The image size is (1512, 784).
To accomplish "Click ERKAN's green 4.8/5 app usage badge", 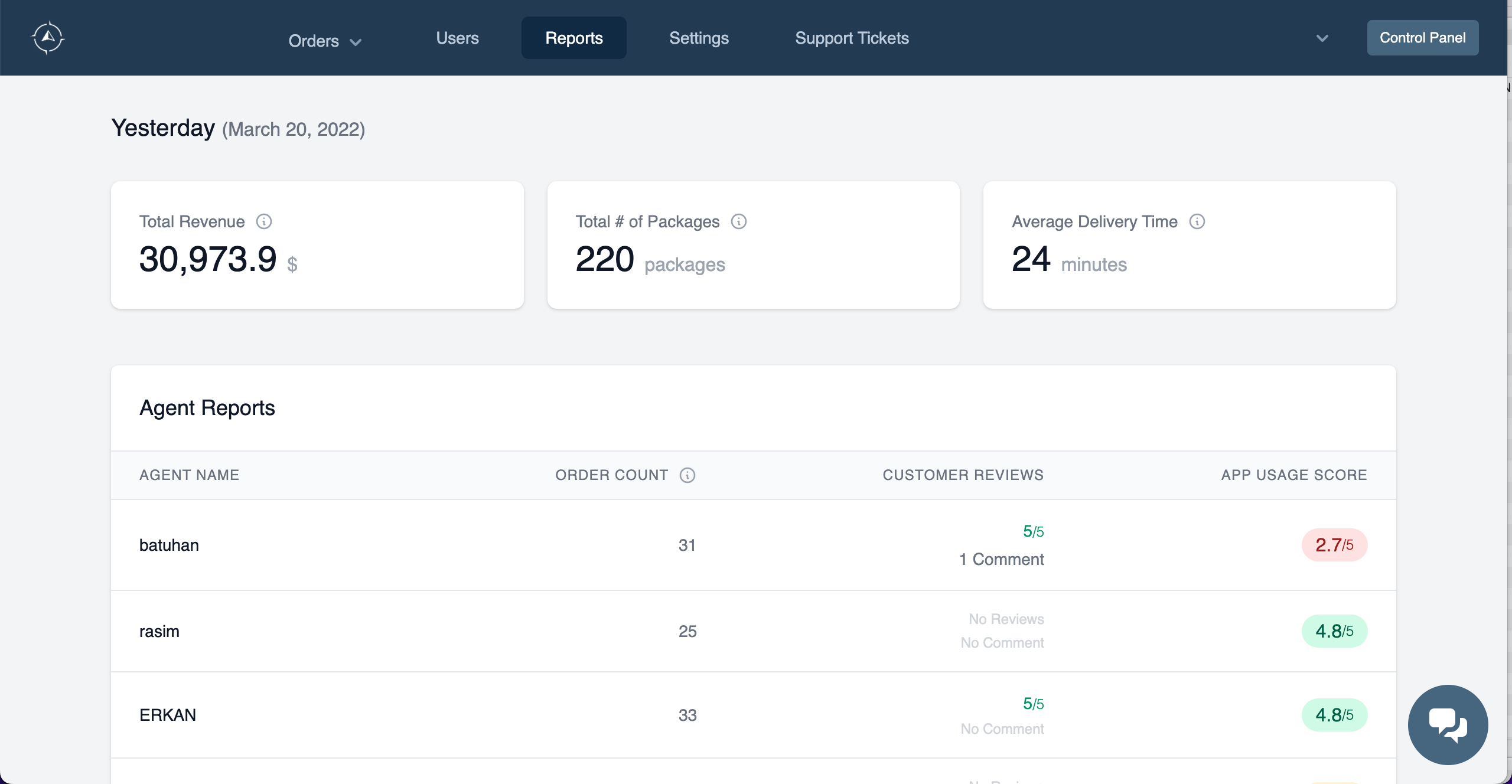I will click(x=1334, y=714).
